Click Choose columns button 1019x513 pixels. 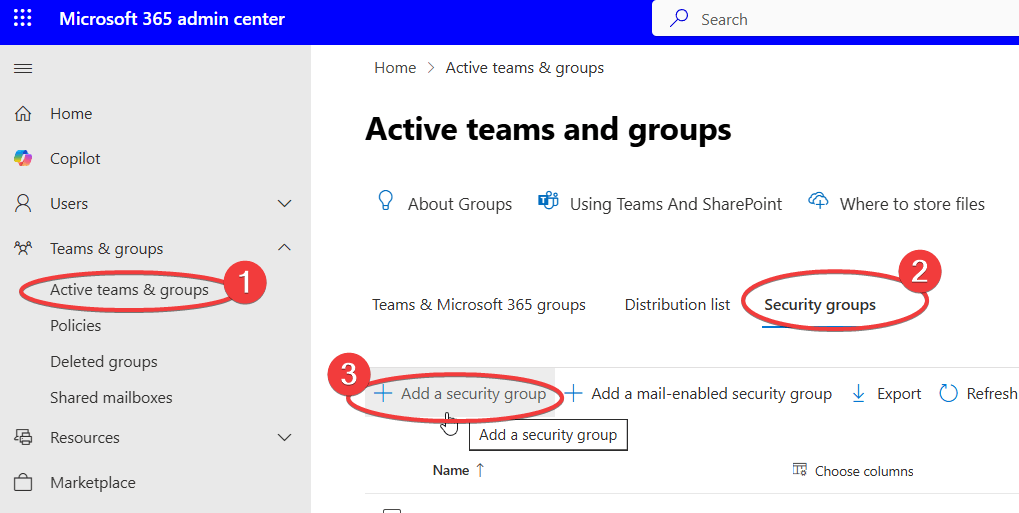pos(853,471)
